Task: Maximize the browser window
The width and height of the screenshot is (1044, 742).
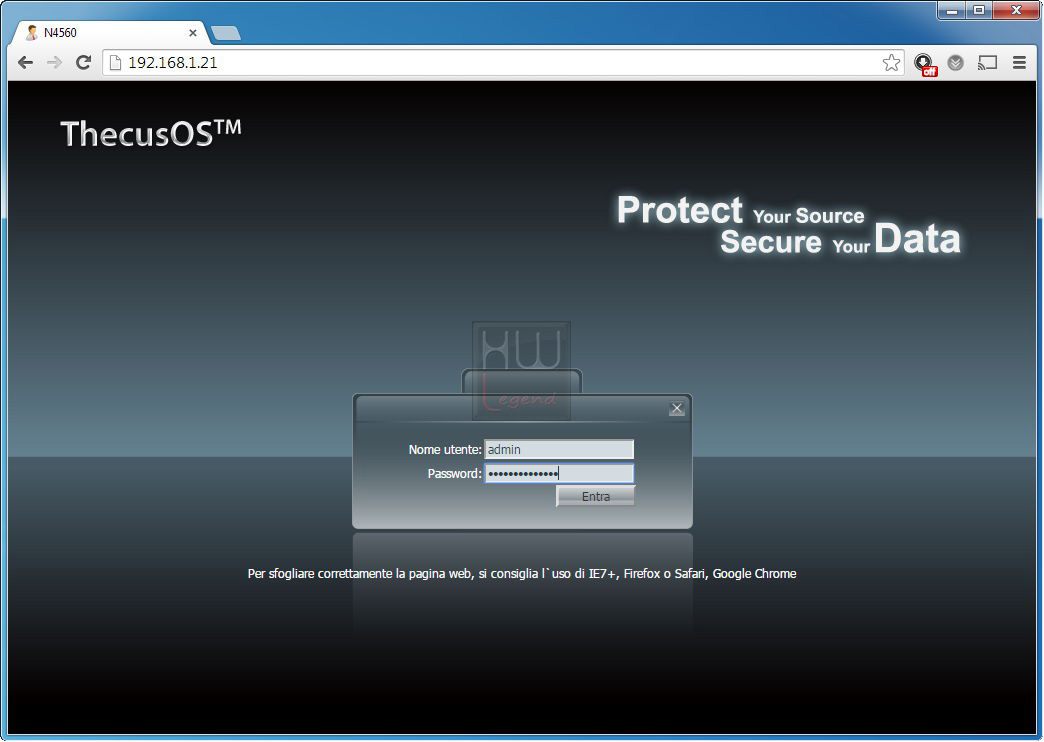Action: click(979, 10)
